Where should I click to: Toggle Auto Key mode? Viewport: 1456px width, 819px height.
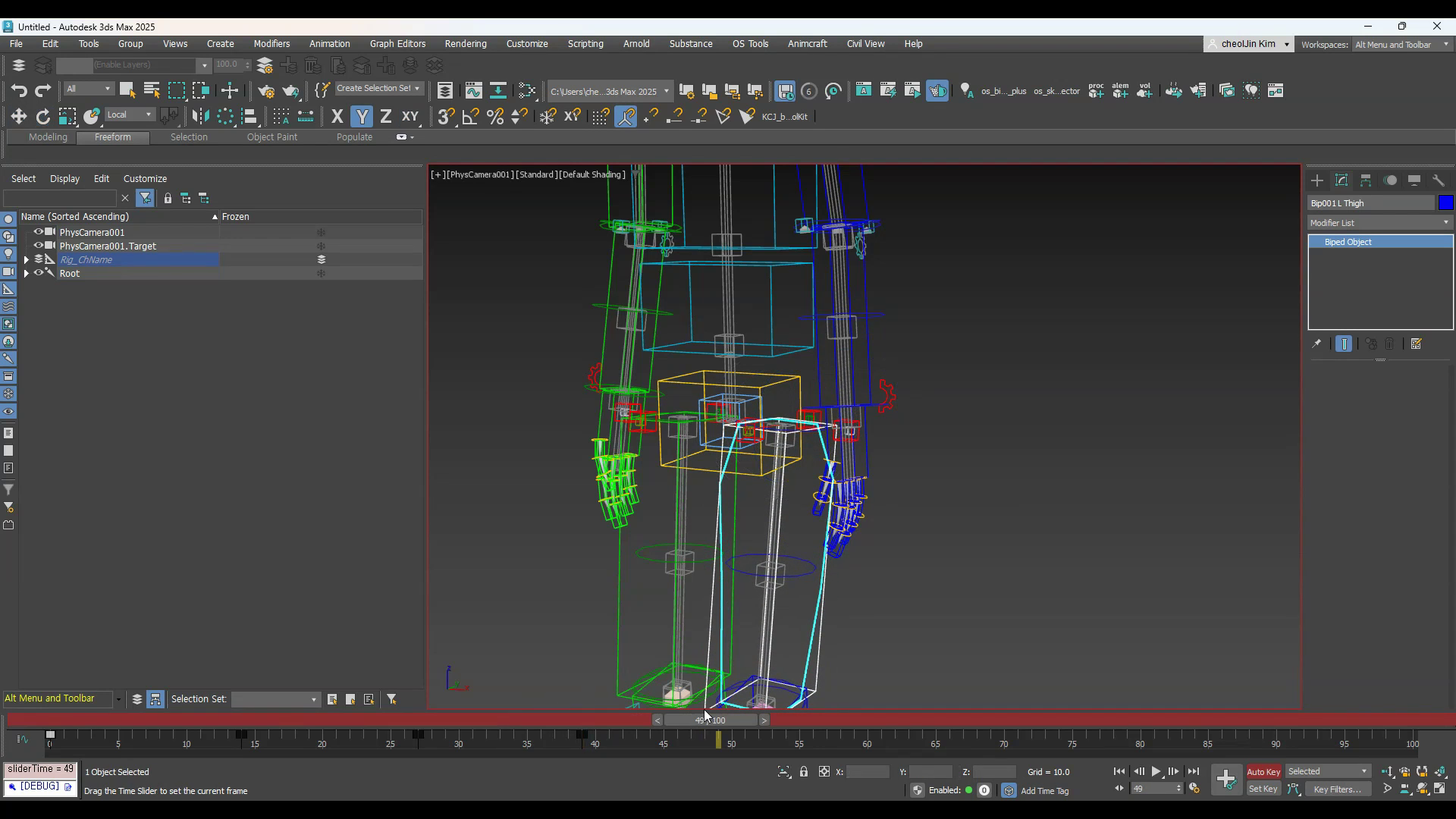pyautogui.click(x=1263, y=772)
